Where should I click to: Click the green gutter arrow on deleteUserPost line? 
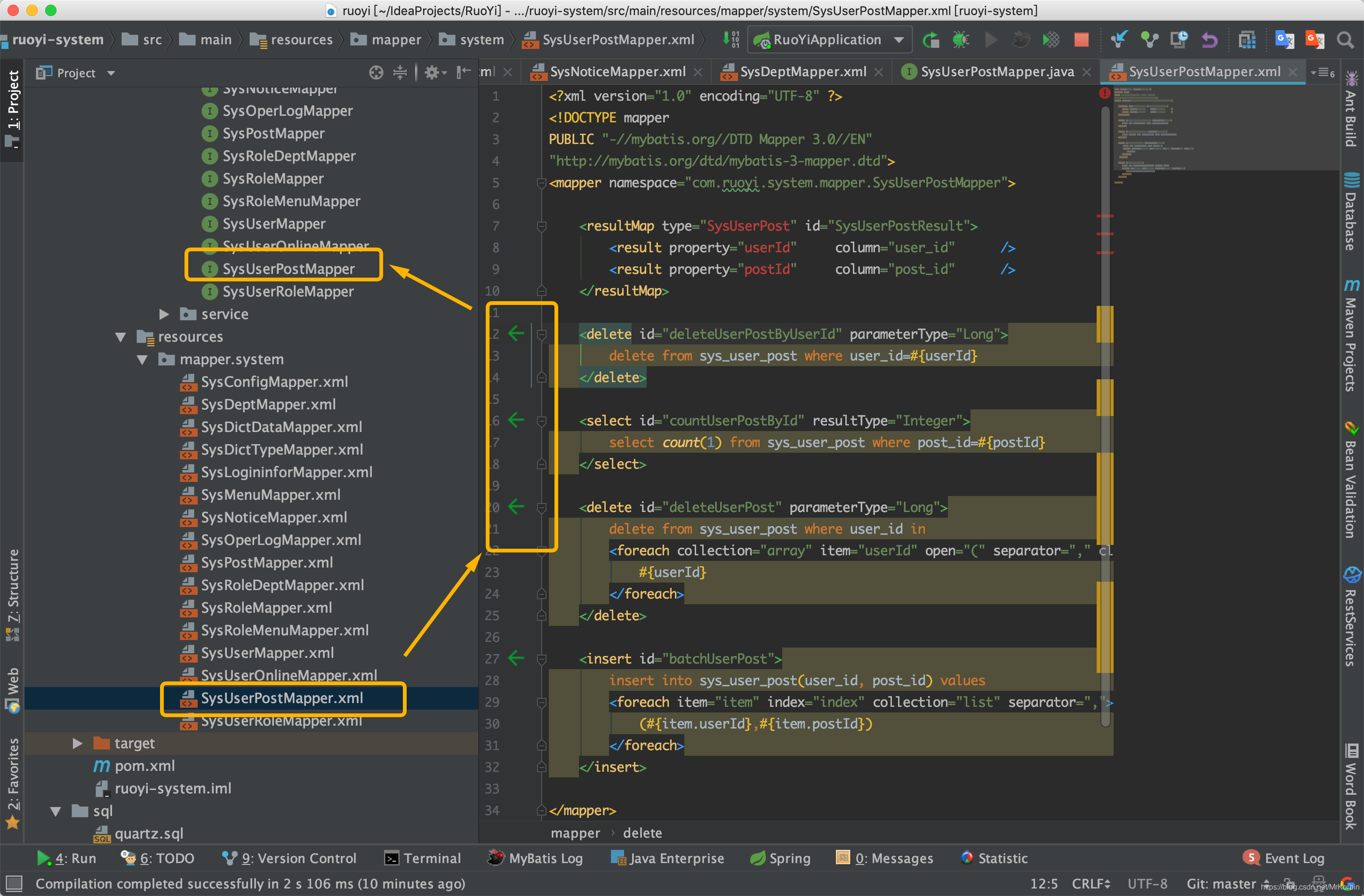516,506
